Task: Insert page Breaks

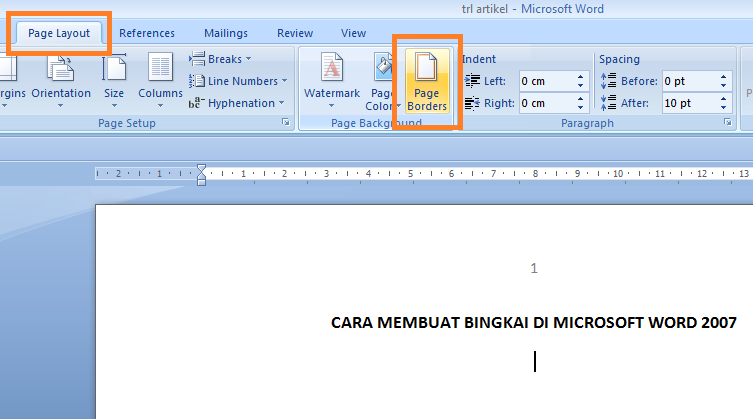Action: coord(220,59)
